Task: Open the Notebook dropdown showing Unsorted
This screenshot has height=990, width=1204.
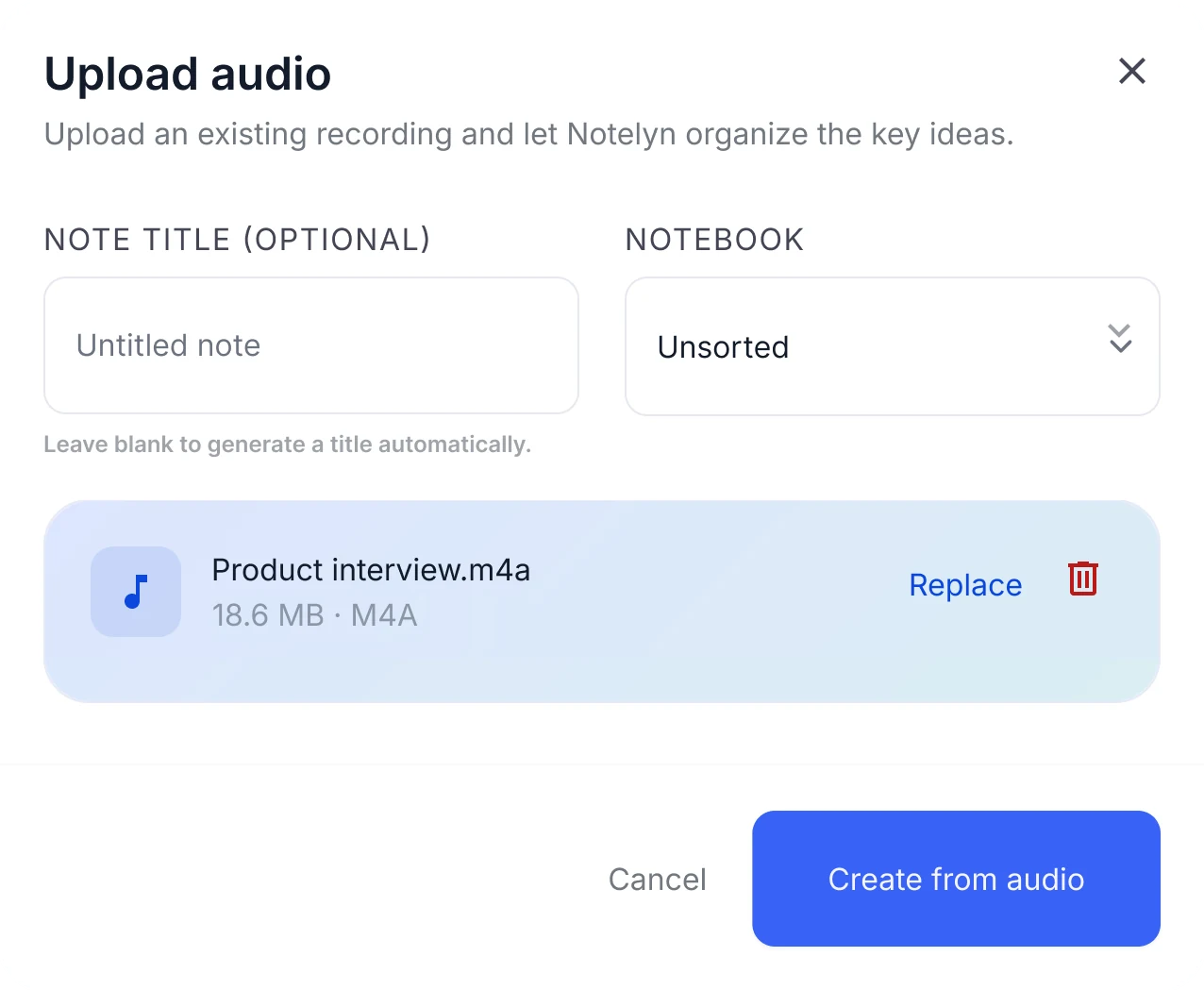Action: 892,346
